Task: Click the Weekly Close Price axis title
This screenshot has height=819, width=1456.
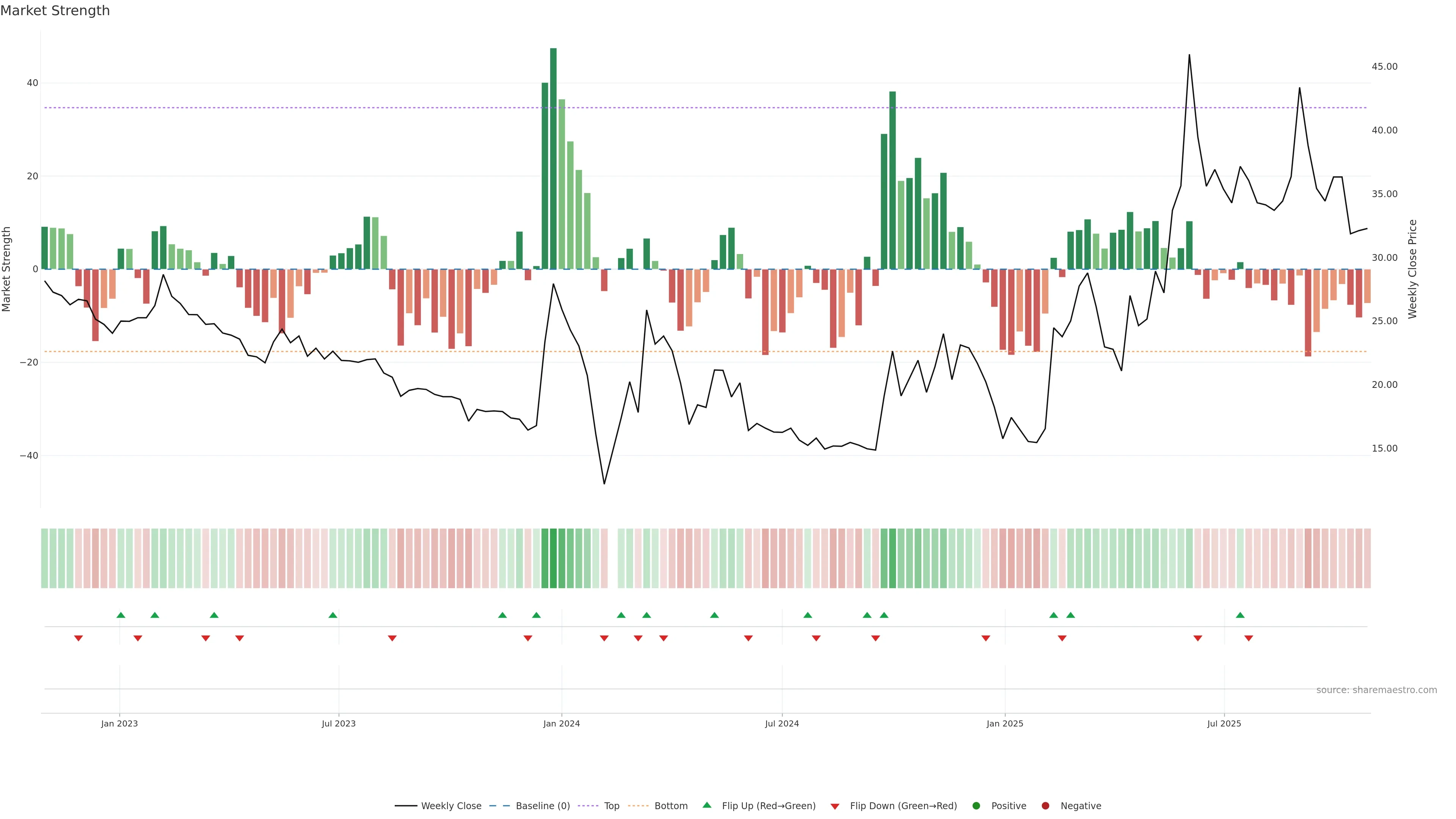Action: tap(1412, 269)
